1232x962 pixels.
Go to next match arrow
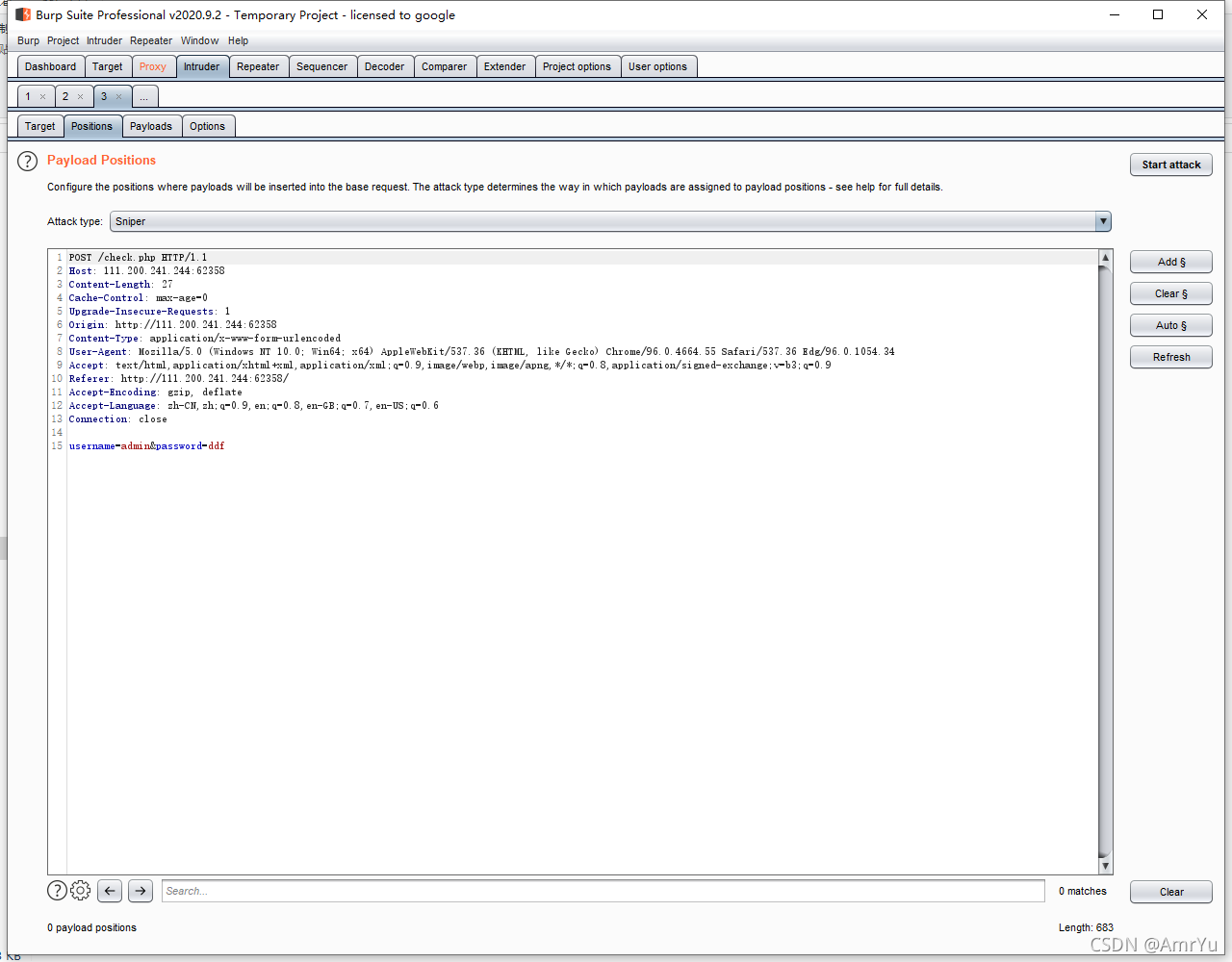point(141,891)
